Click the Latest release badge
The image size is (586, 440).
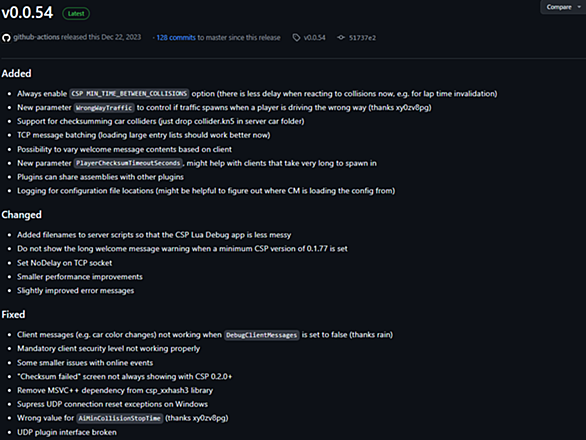coord(76,14)
